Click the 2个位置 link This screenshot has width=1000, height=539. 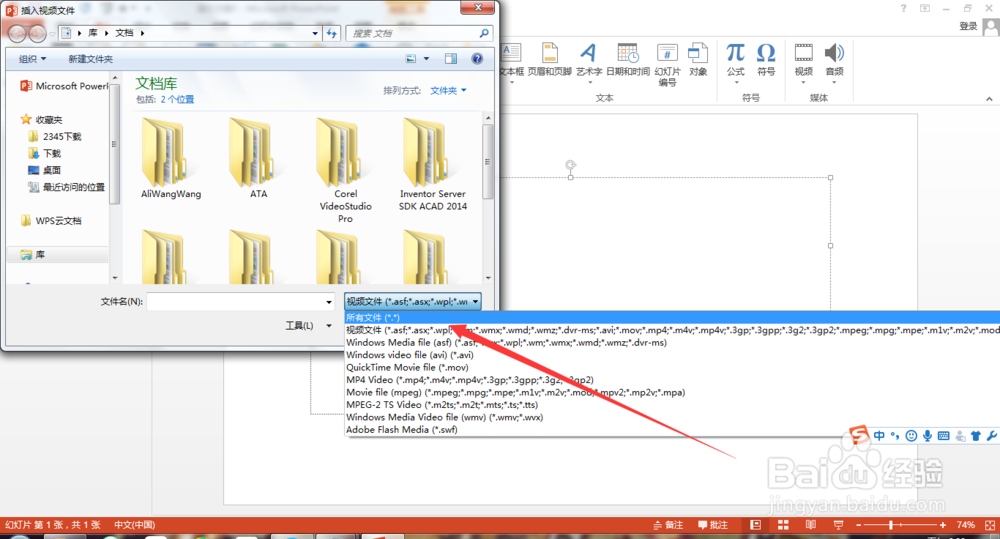point(177,100)
